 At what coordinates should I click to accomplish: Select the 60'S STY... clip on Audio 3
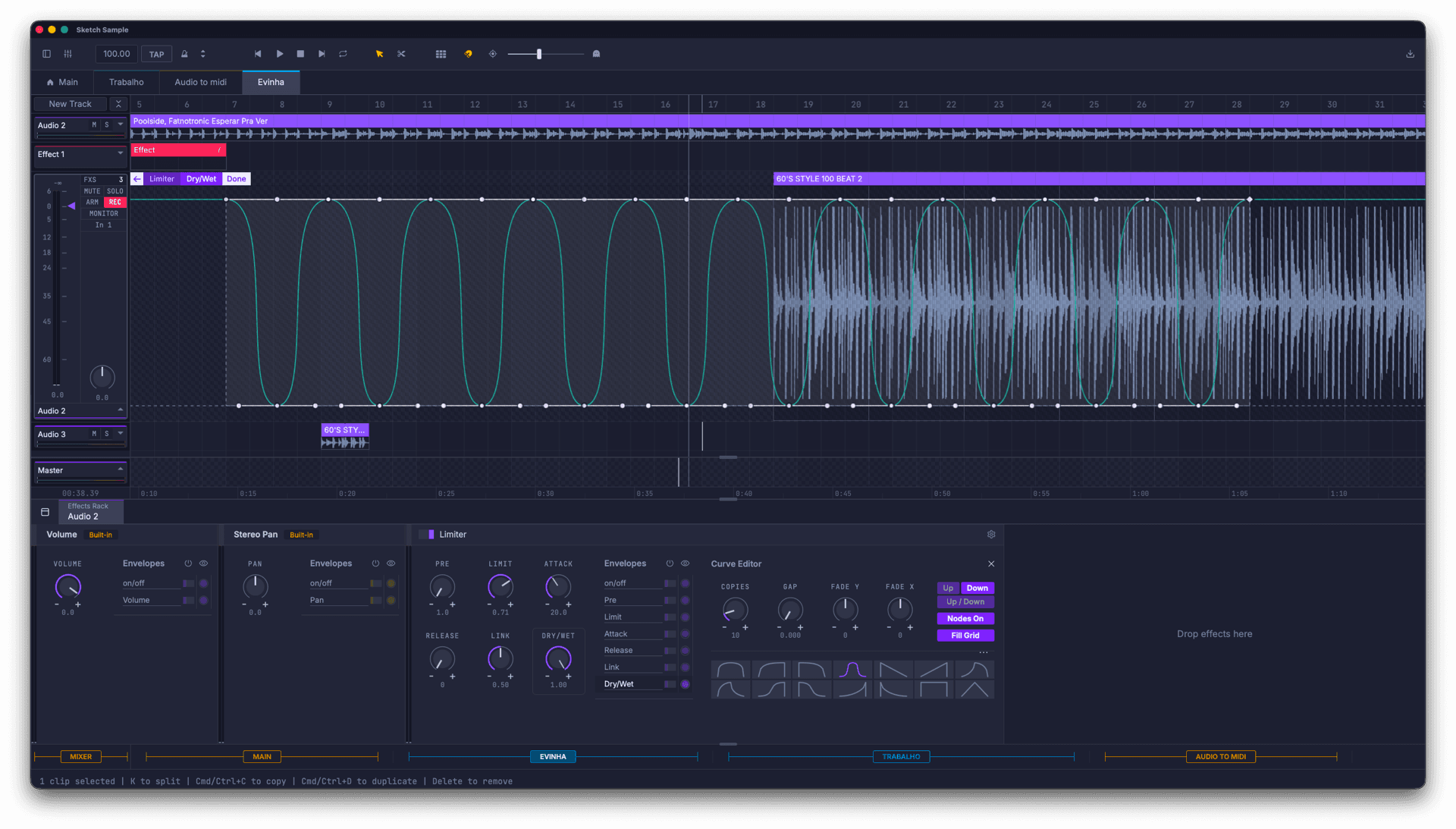[x=345, y=436]
